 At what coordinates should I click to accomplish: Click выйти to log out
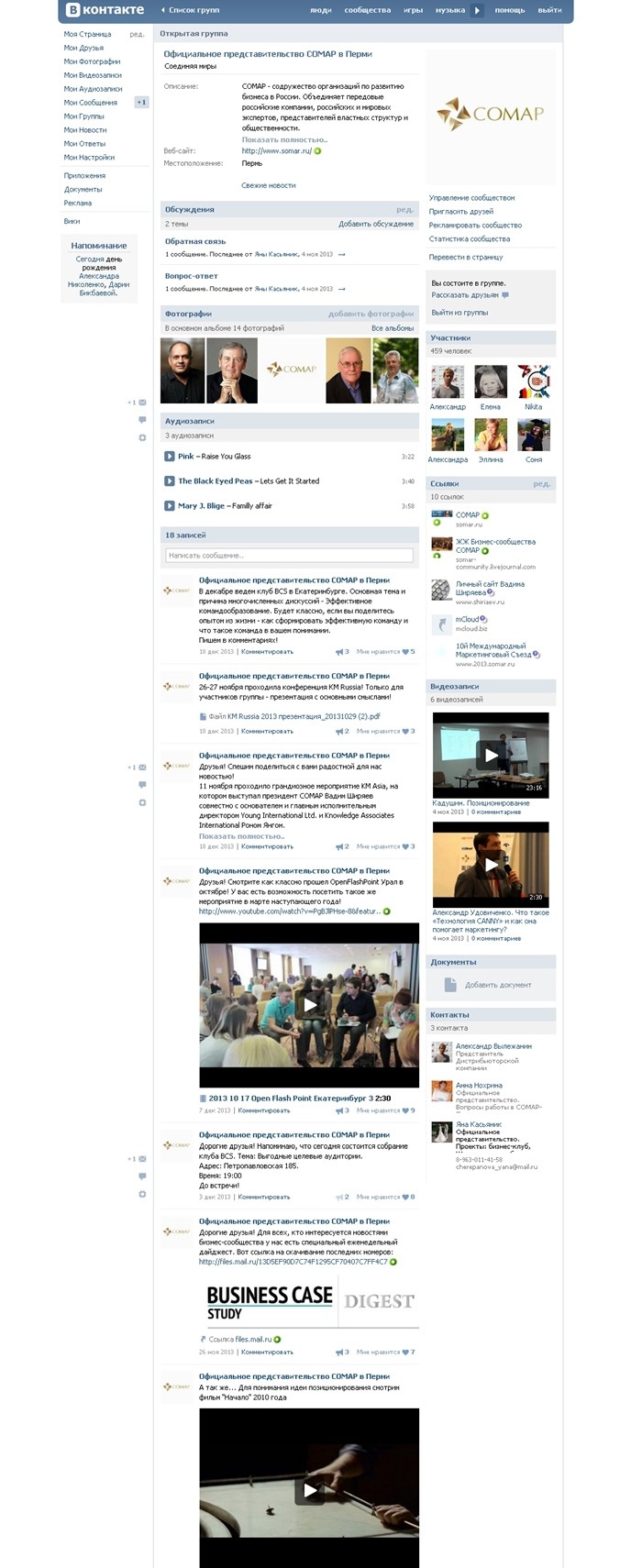(549, 10)
